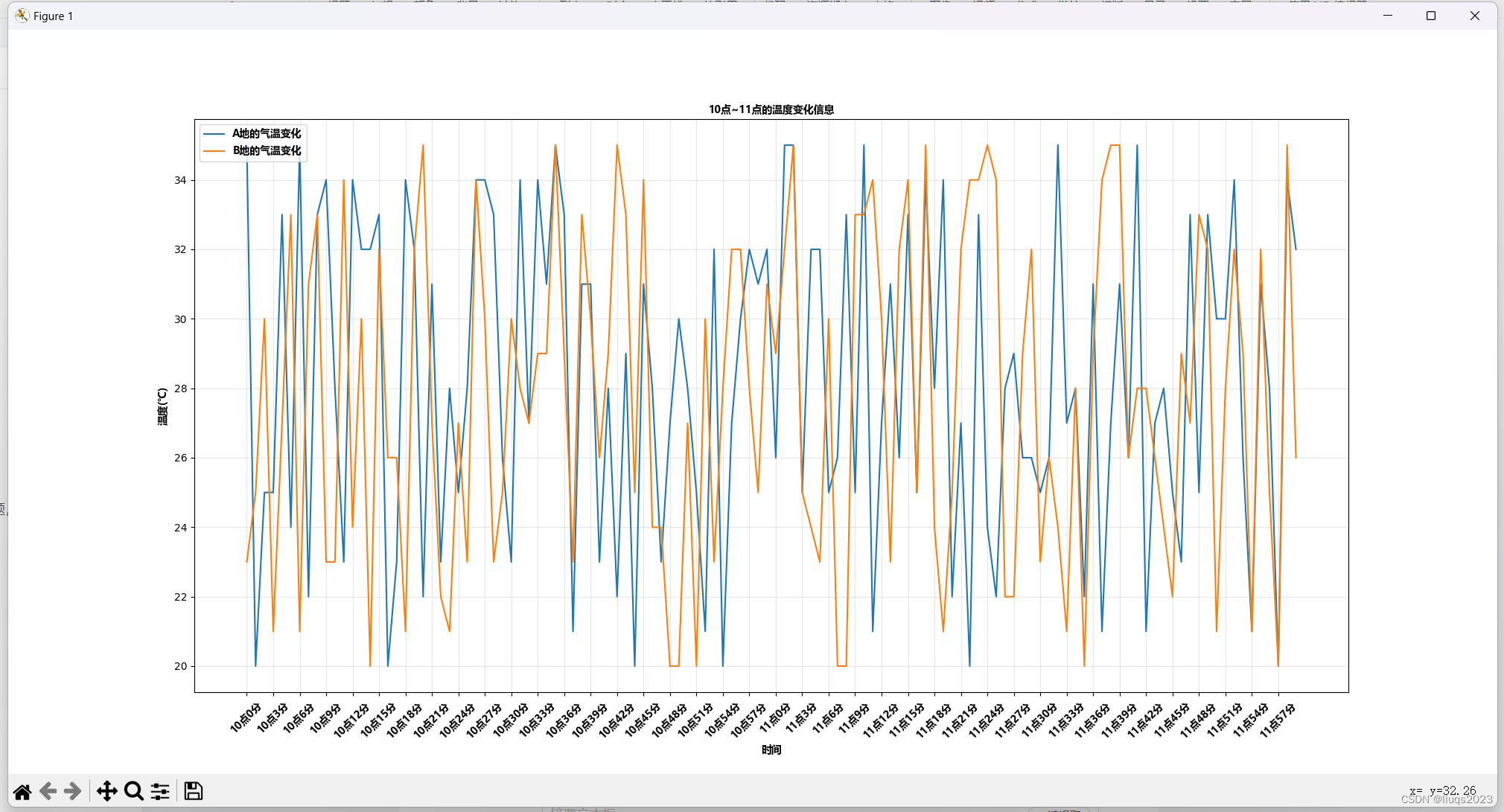
Task: Click the x-axis tick label 10点0分
Action: click(x=246, y=717)
